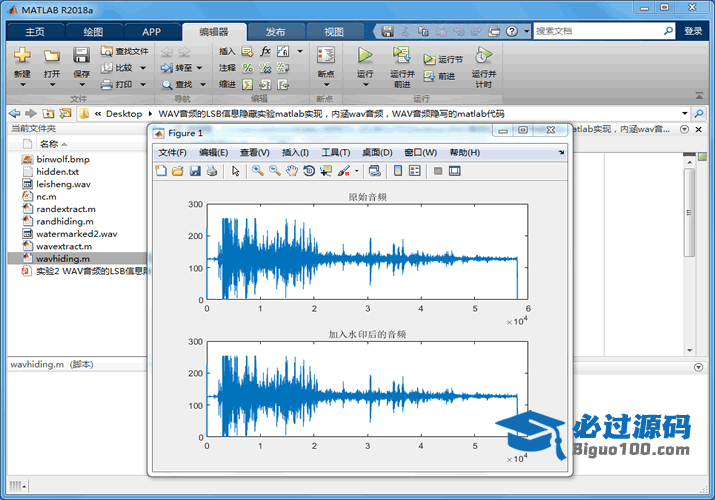Switch to the Publish (发布) tab
715x500 pixels.
(x=275, y=31)
